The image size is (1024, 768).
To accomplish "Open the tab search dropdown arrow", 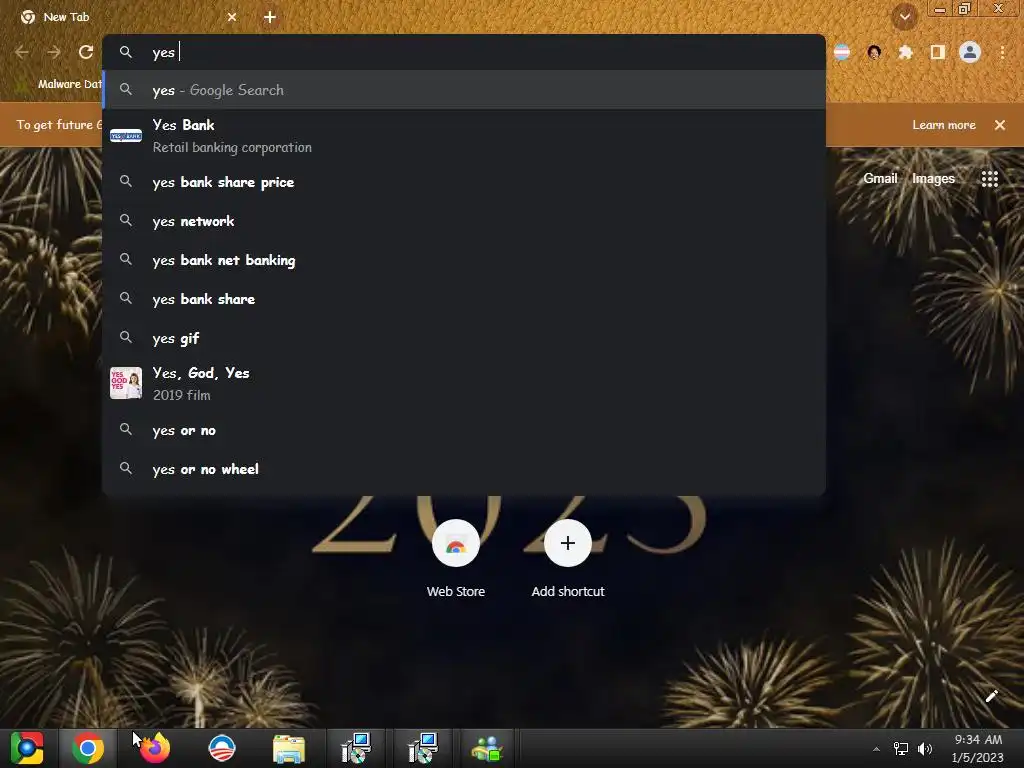I will (904, 17).
